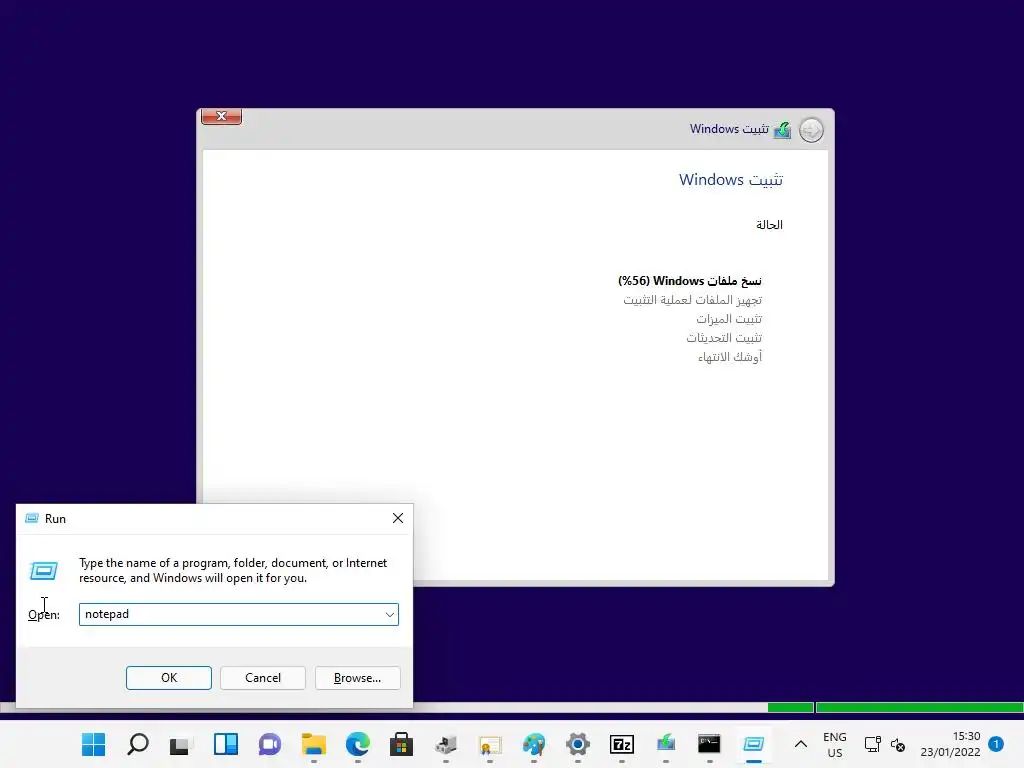Click the 'تثبيت التحديثات' step
Image resolution: width=1024 pixels, height=768 pixels.
tap(724, 338)
